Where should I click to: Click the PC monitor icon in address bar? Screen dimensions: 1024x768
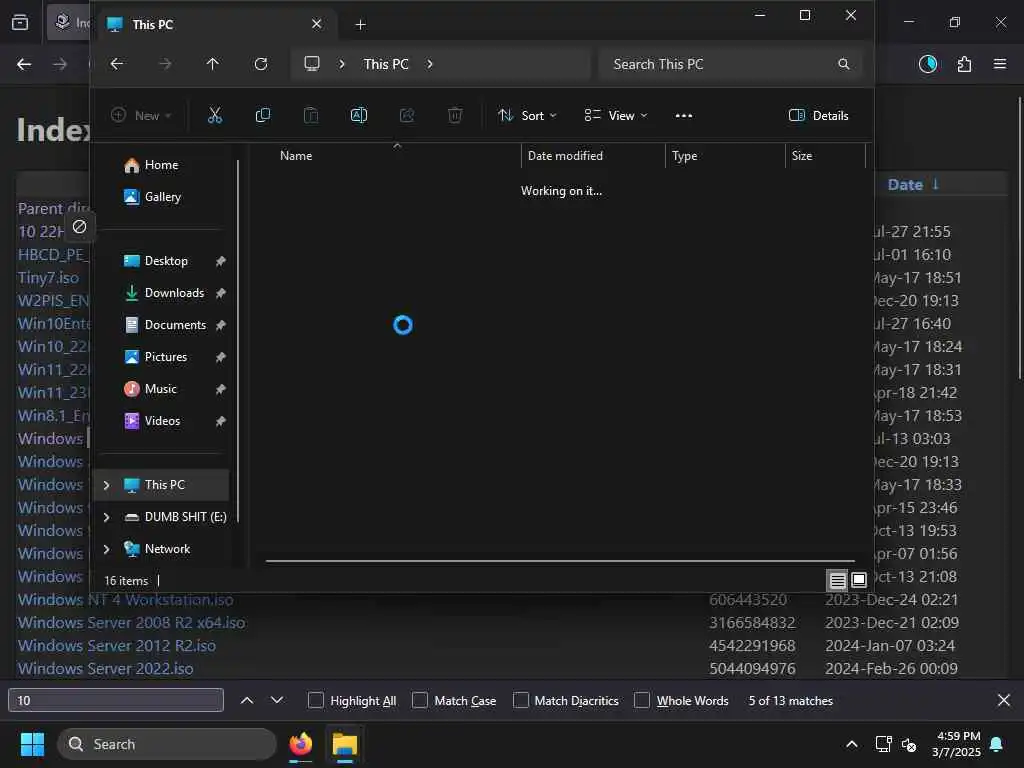click(312, 64)
